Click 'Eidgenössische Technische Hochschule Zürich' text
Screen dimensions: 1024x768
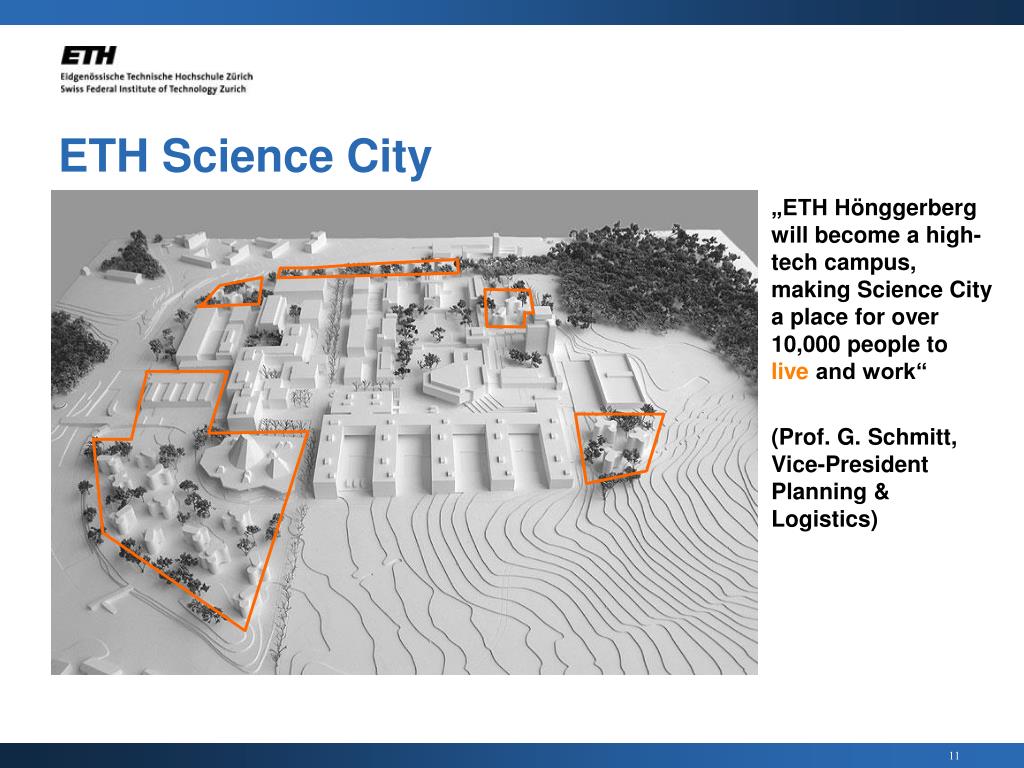point(157,76)
